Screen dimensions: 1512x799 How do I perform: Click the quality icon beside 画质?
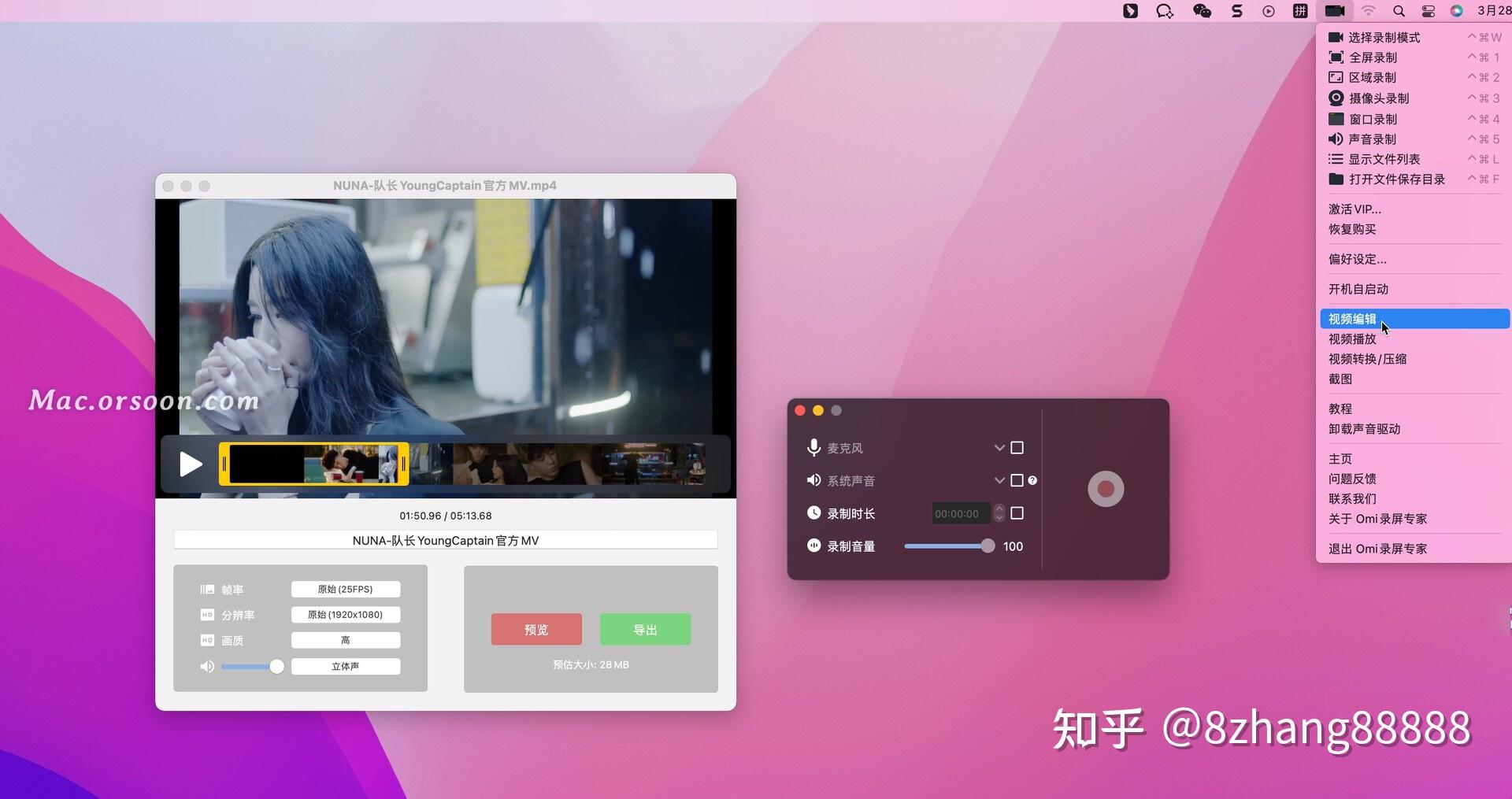pos(207,640)
